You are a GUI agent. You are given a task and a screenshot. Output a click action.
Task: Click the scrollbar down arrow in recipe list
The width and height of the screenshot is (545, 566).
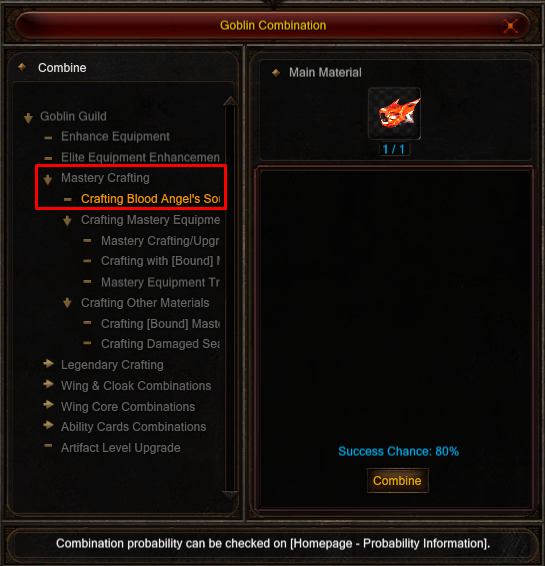click(x=230, y=495)
